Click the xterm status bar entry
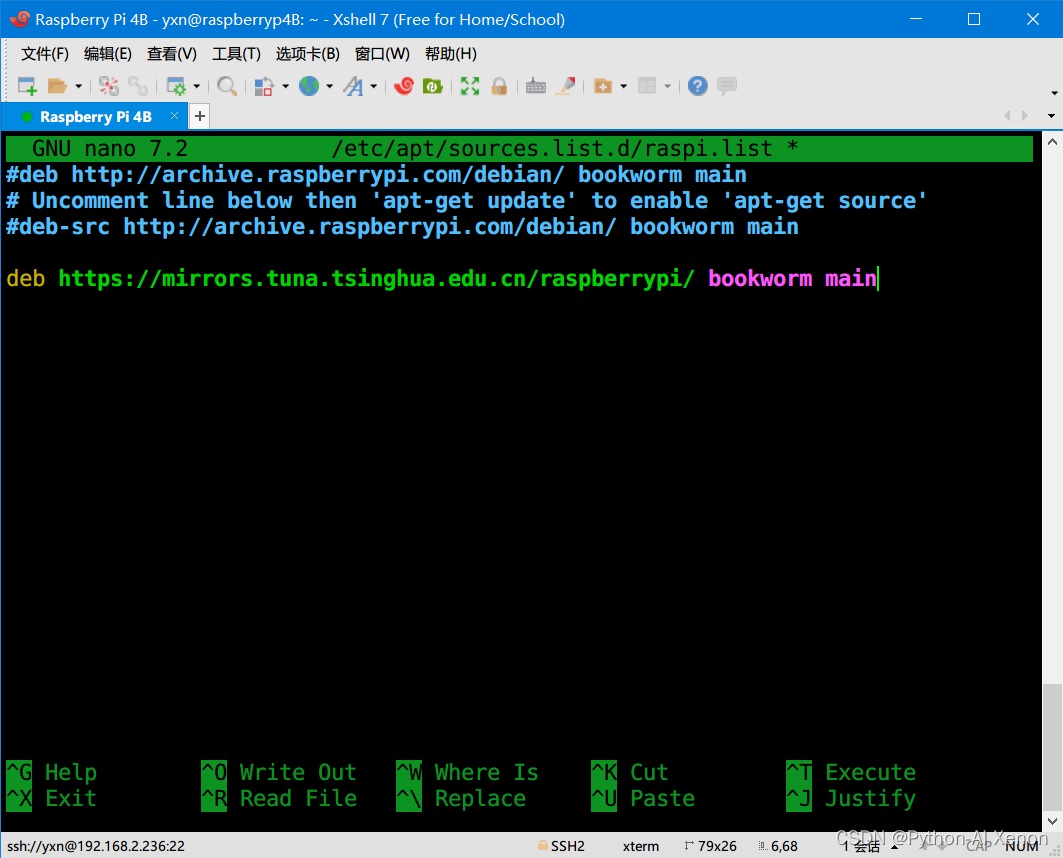This screenshot has height=858, width=1063. point(641,846)
